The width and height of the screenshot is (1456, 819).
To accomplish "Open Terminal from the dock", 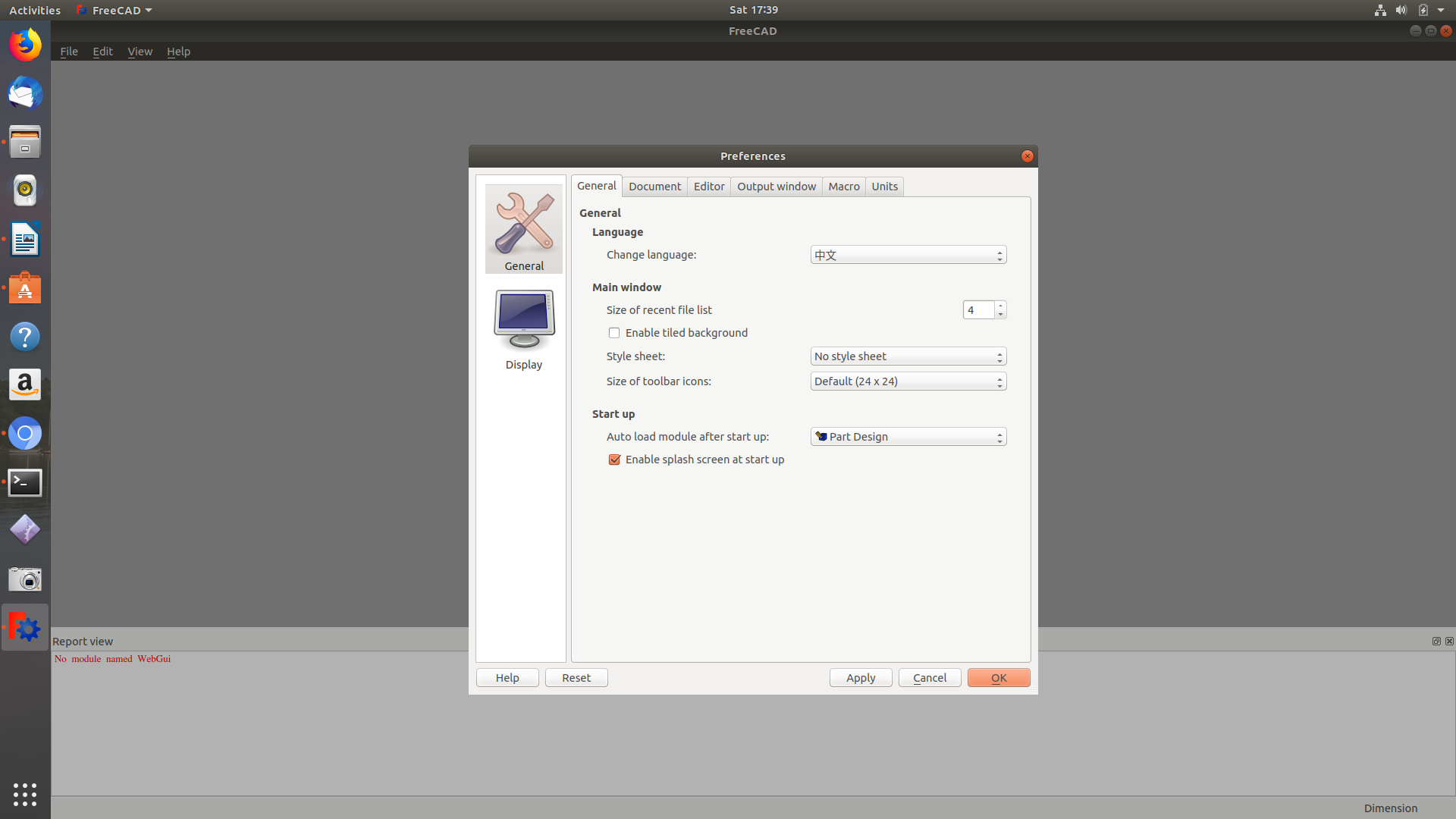I will coord(25,482).
